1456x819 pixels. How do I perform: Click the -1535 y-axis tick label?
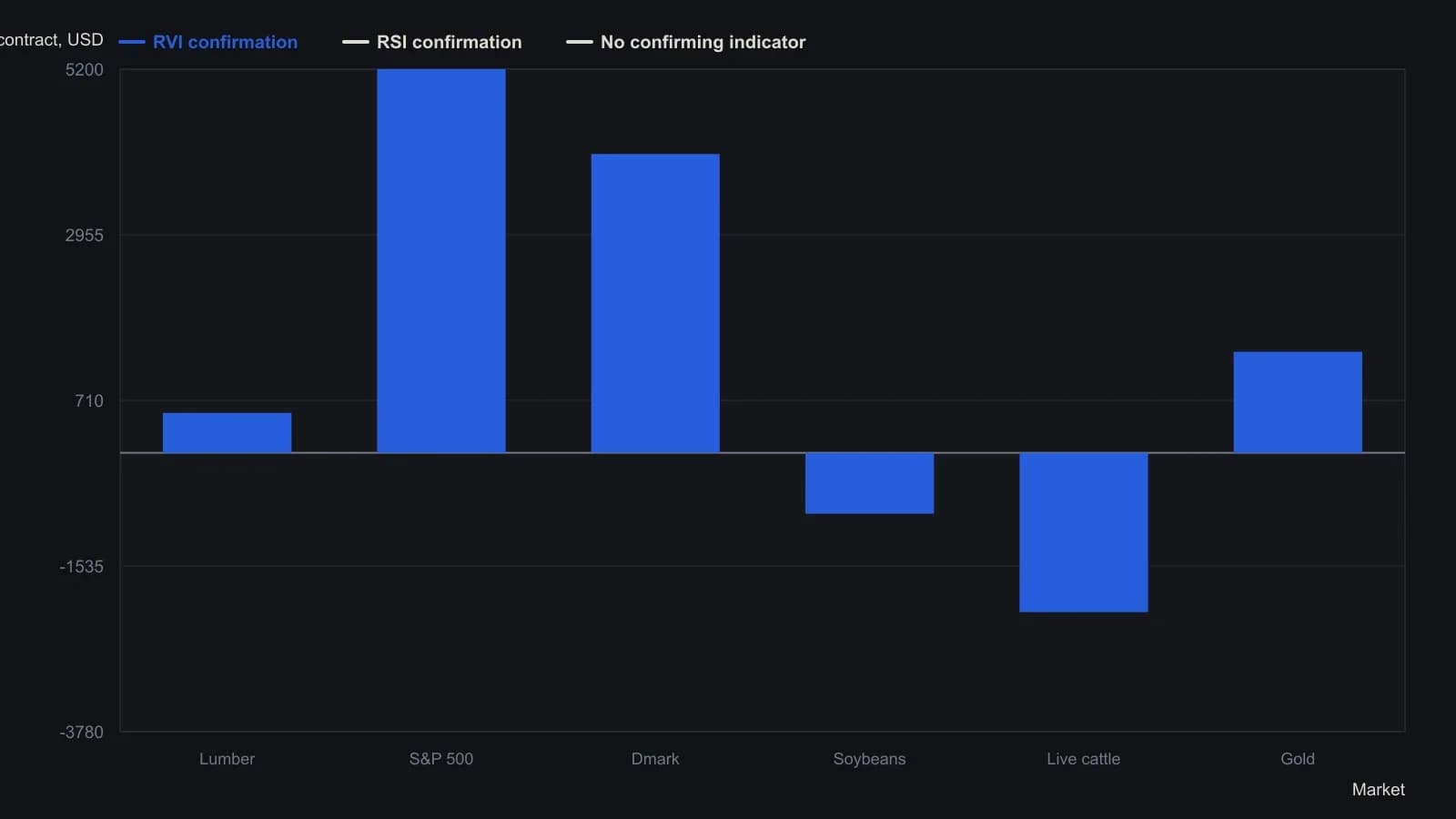82,567
